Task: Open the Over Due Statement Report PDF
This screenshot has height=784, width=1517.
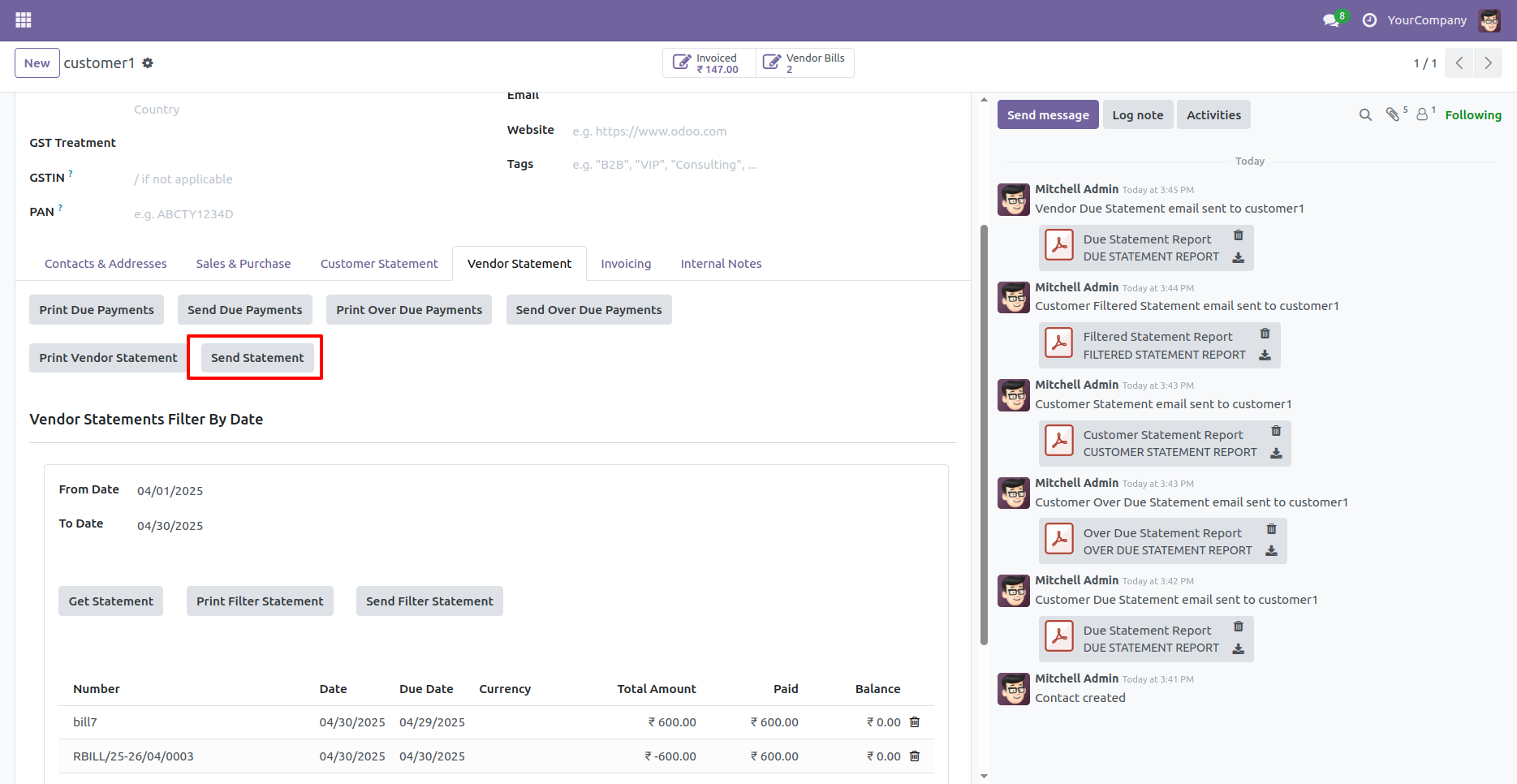Action: click(1059, 539)
